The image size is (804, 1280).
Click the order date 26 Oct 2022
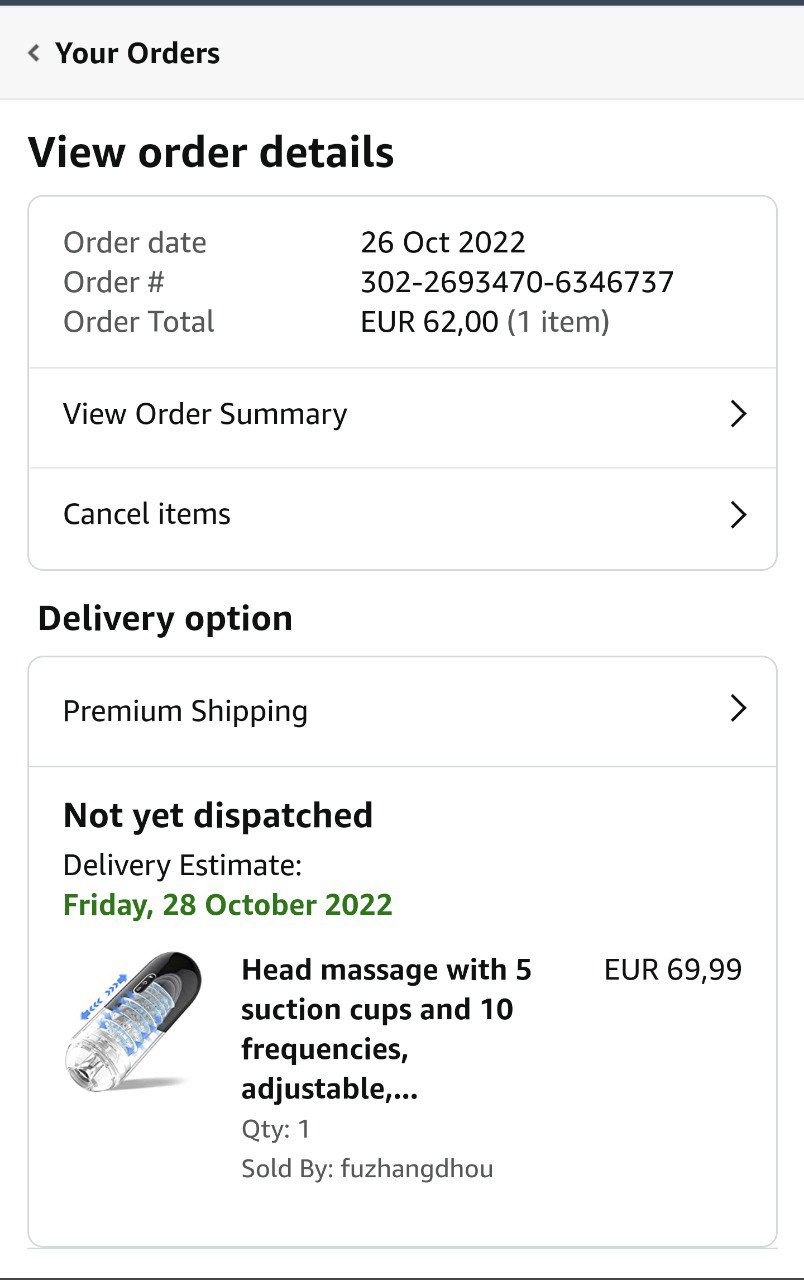point(443,242)
